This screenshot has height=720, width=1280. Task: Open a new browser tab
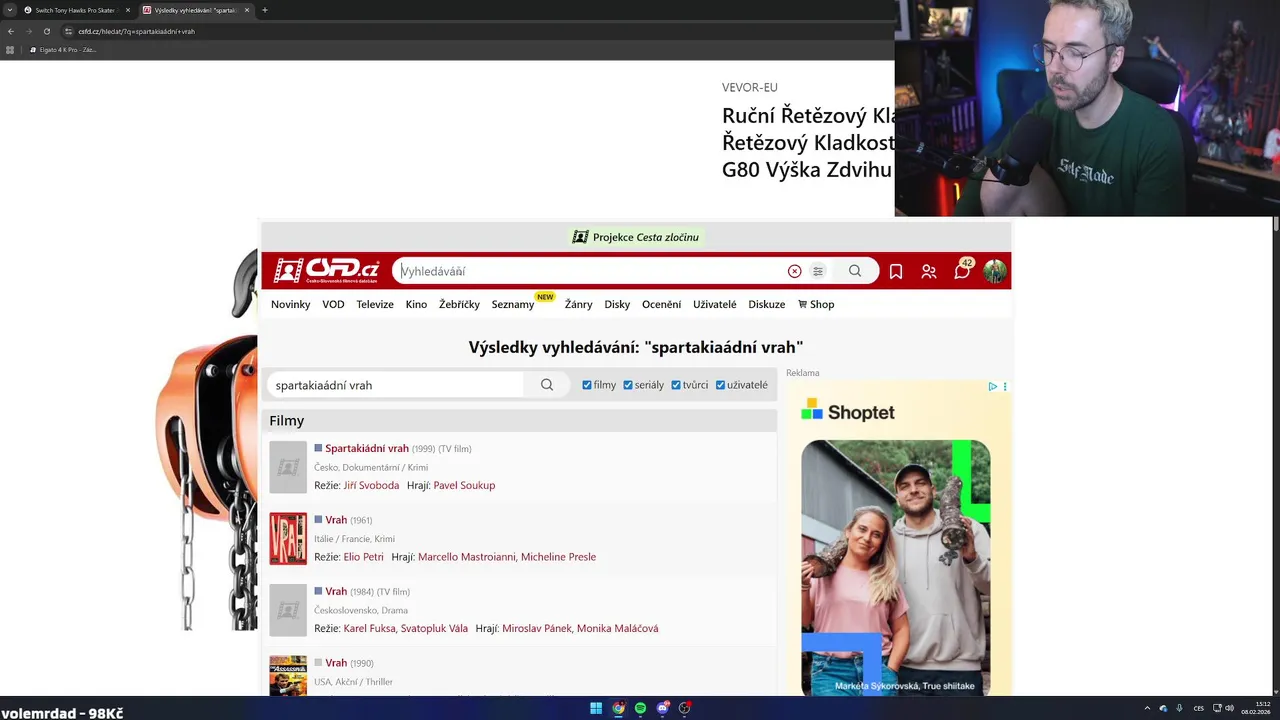click(x=264, y=10)
